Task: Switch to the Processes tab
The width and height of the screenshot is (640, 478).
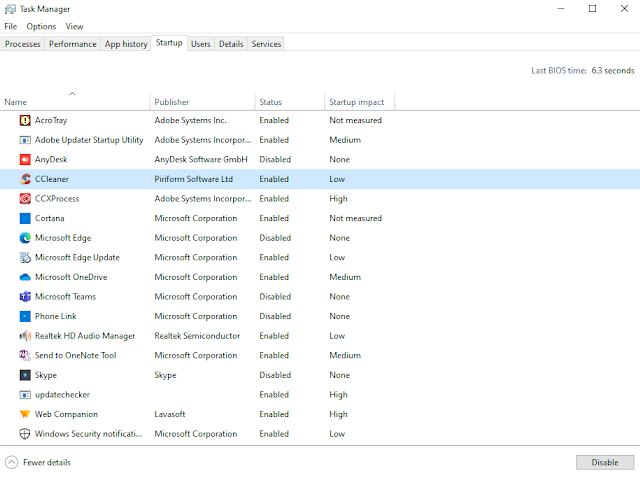Action: (x=22, y=44)
